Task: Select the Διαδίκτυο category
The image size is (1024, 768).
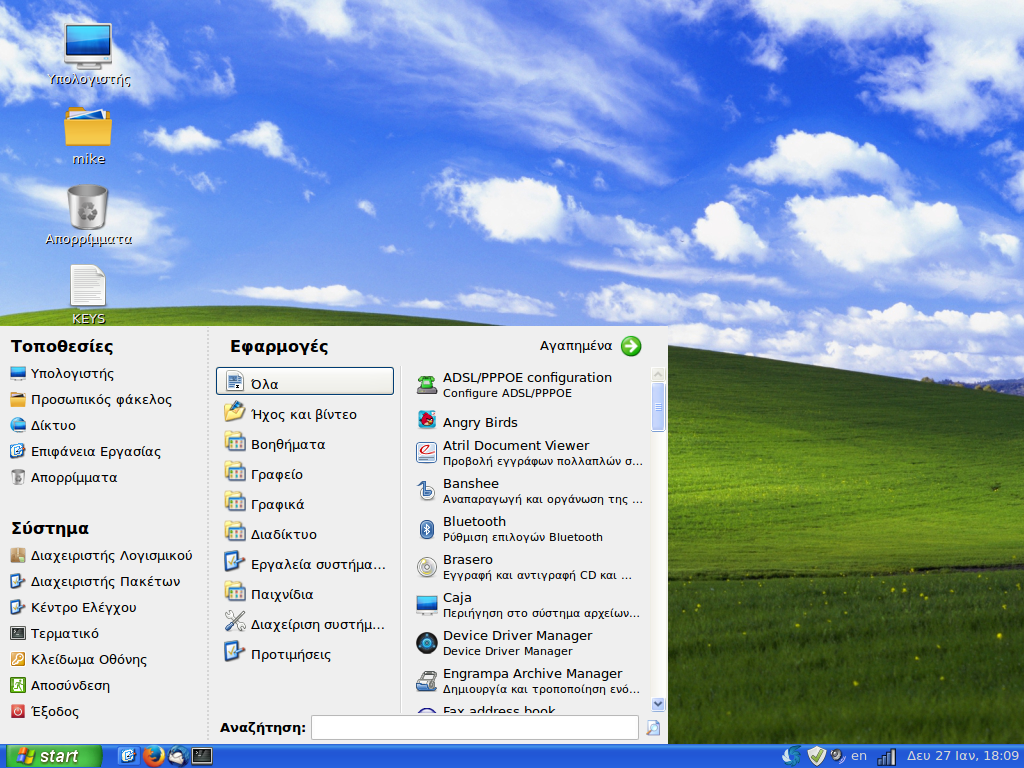Action: 305,534
